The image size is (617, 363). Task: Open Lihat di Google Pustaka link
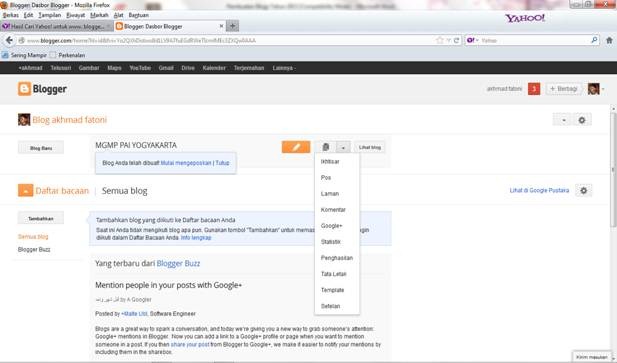(539, 190)
